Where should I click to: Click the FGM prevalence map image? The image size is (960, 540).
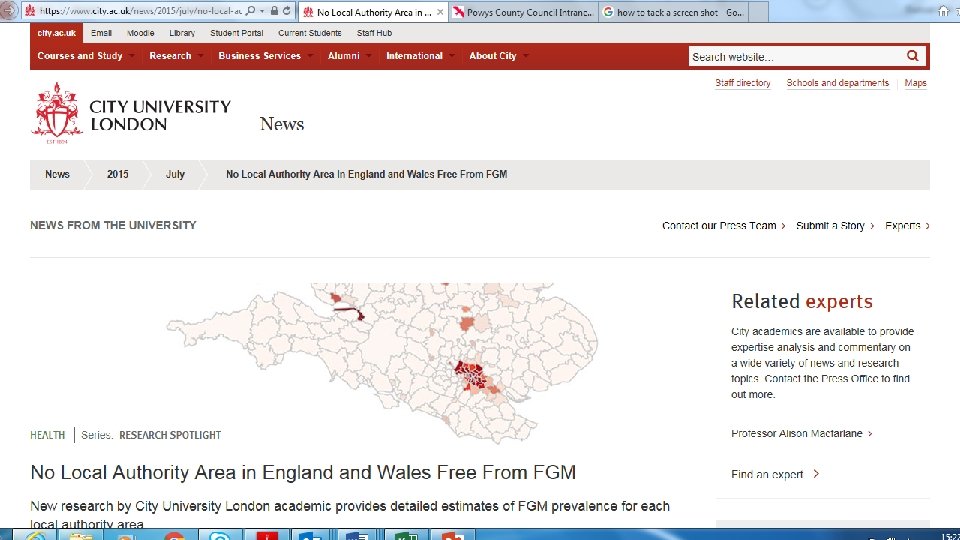tap(381, 362)
